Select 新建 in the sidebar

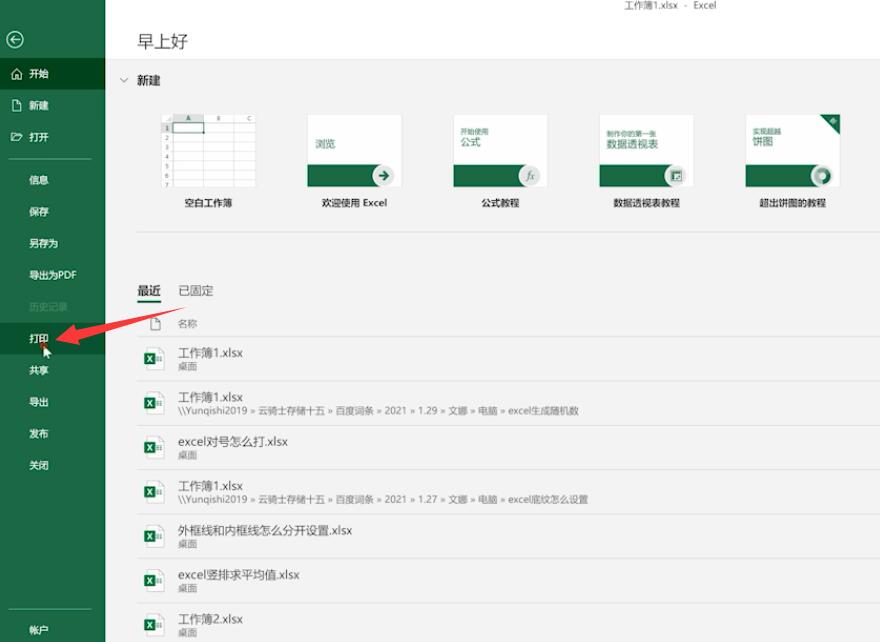(x=52, y=106)
